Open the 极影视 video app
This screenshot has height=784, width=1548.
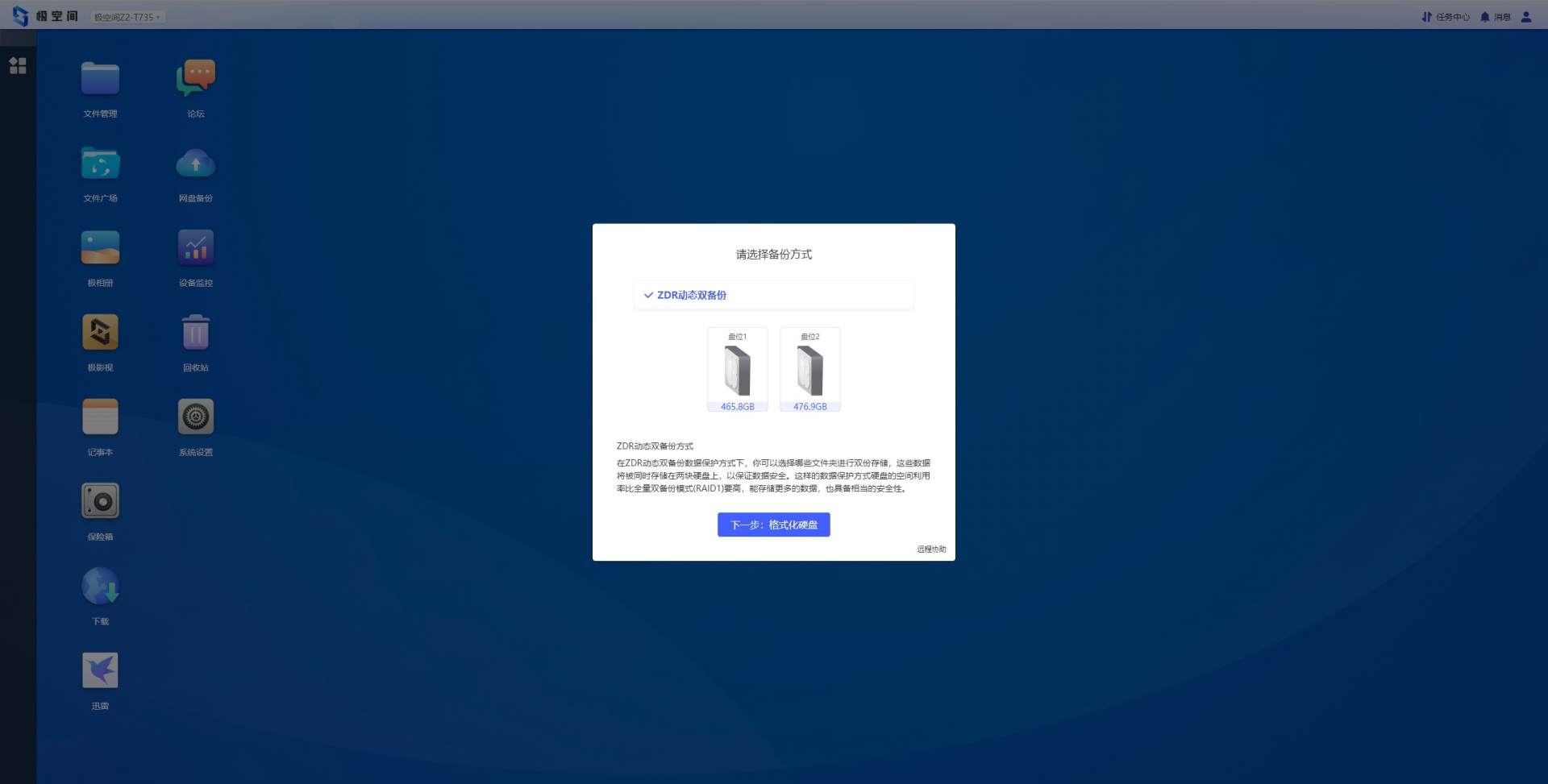click(x=100, y=333)
